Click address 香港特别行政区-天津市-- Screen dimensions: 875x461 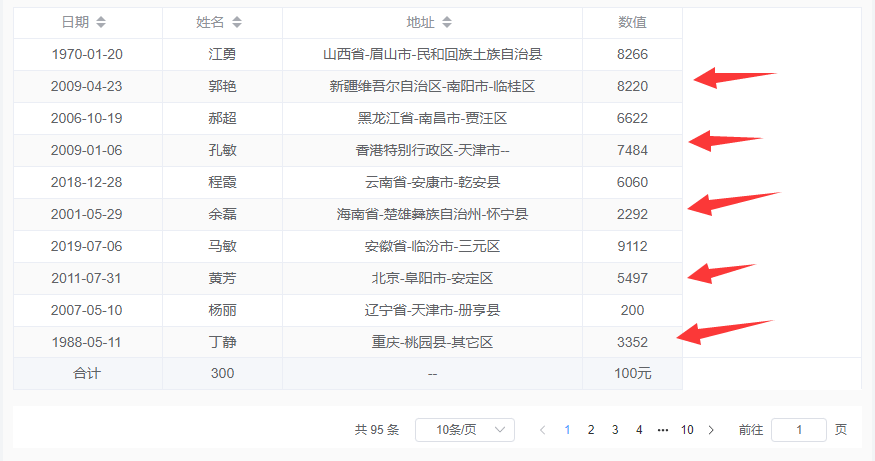tap(432, 150)
